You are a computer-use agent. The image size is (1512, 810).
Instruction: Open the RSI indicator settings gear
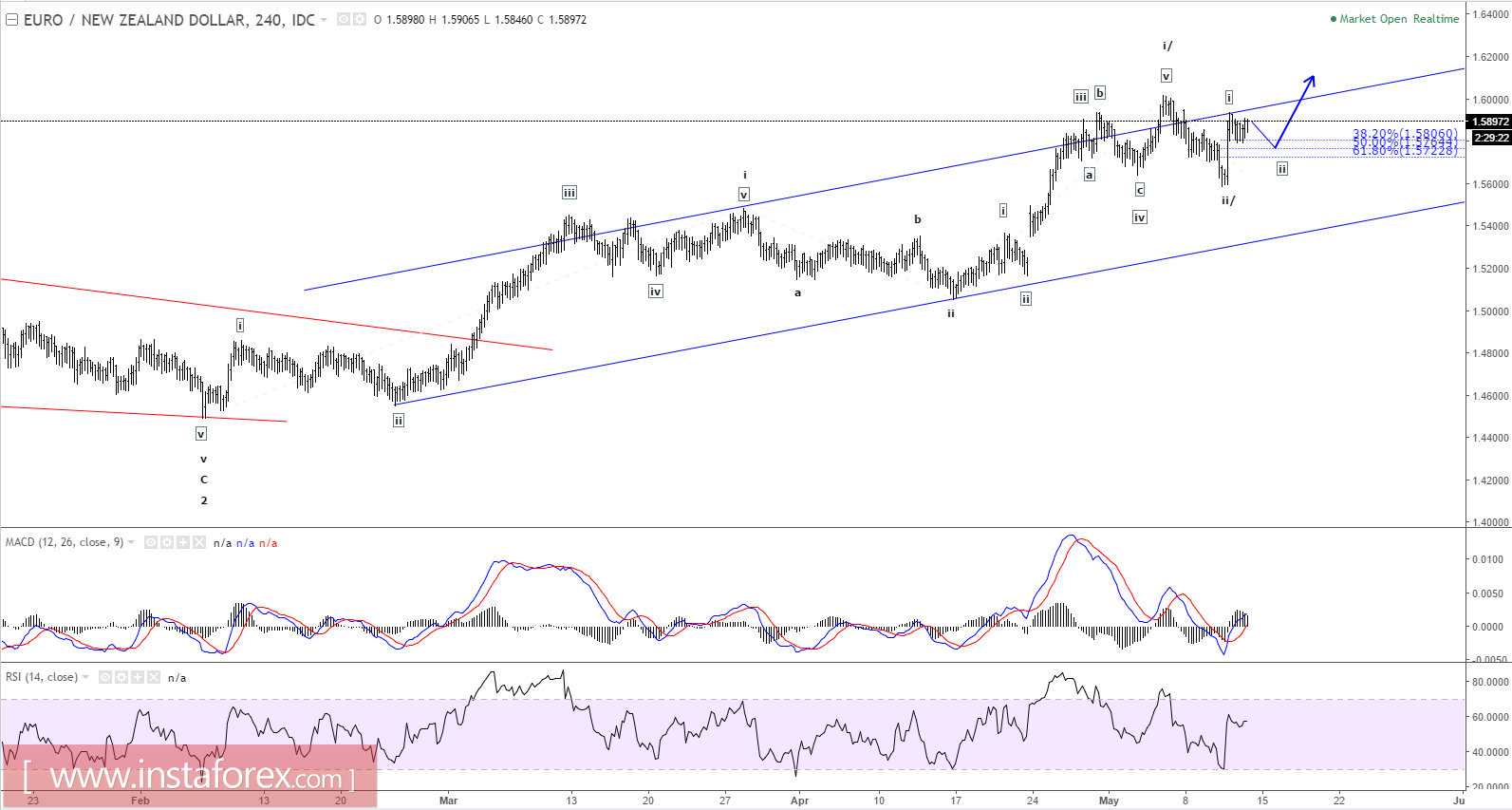(121, 677)
